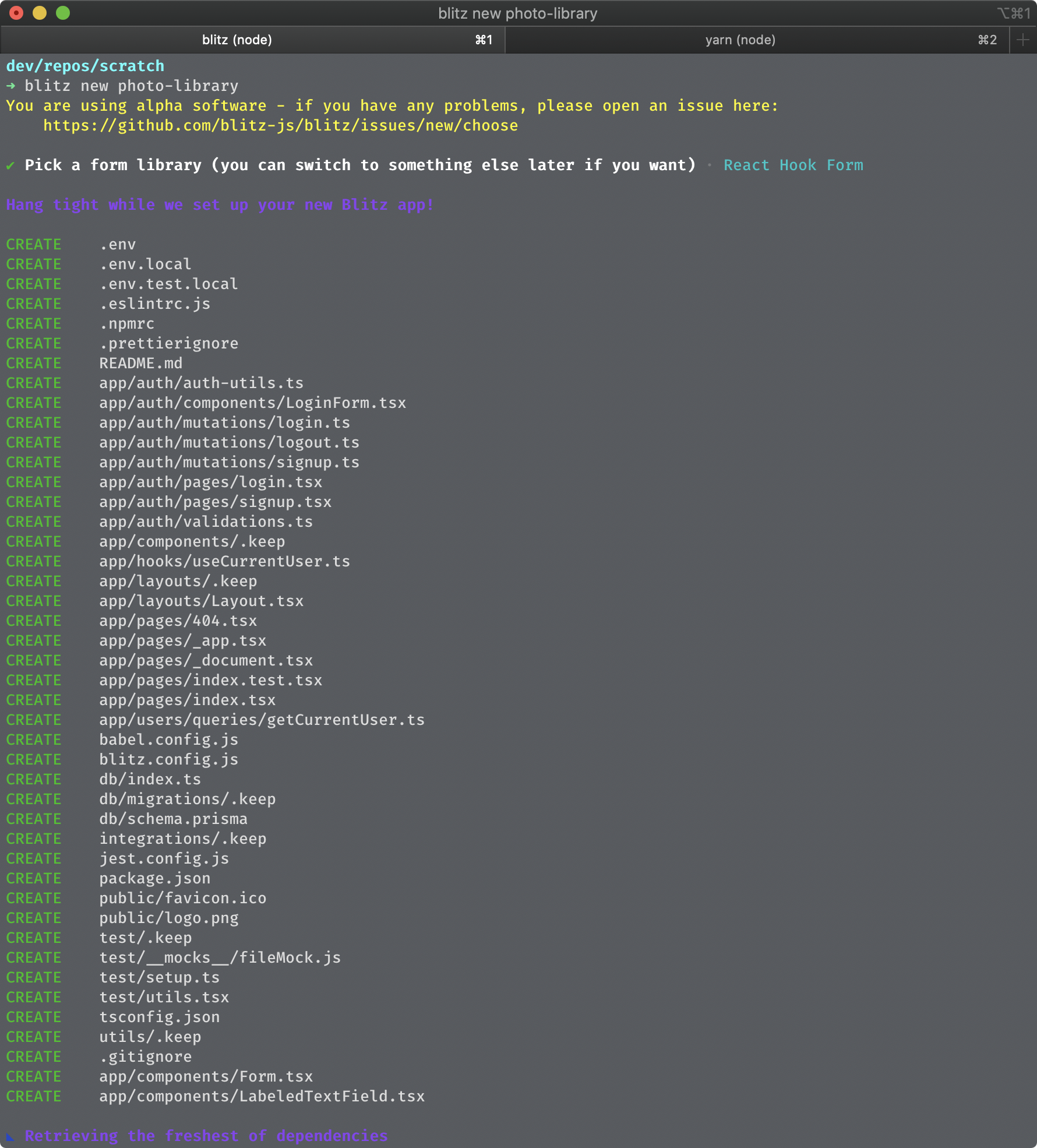Switch to the yarn (node) tab
The width and height of the screenshot is (1037, 1148).
click(757, 40)
